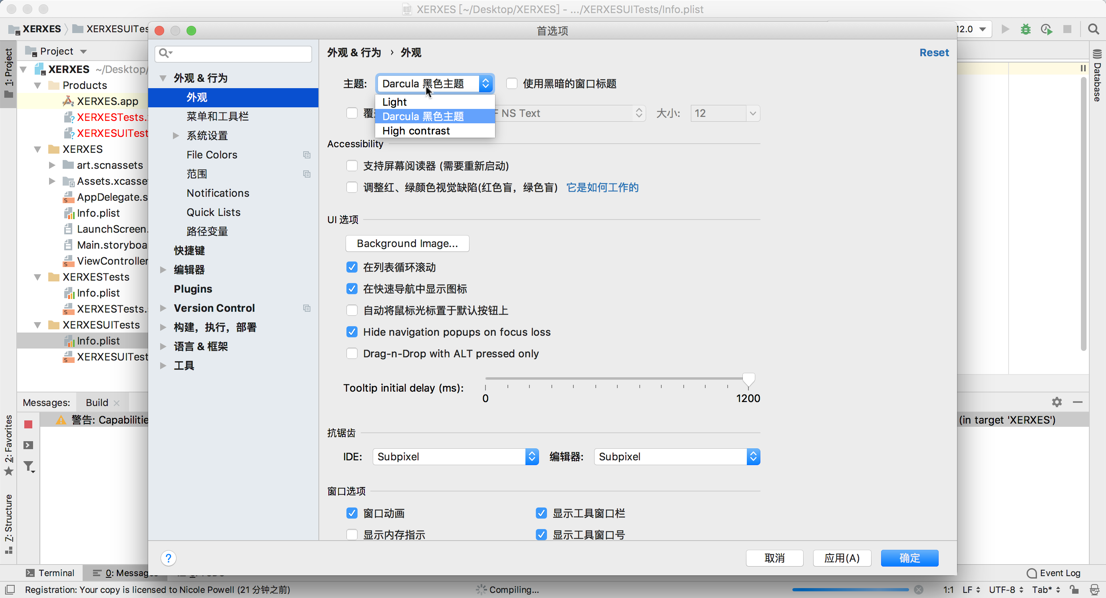Screen dimensions: 1106x598
Task: Toggle 显示工具窗口栏 checkbox
Action: click(541, 513)
